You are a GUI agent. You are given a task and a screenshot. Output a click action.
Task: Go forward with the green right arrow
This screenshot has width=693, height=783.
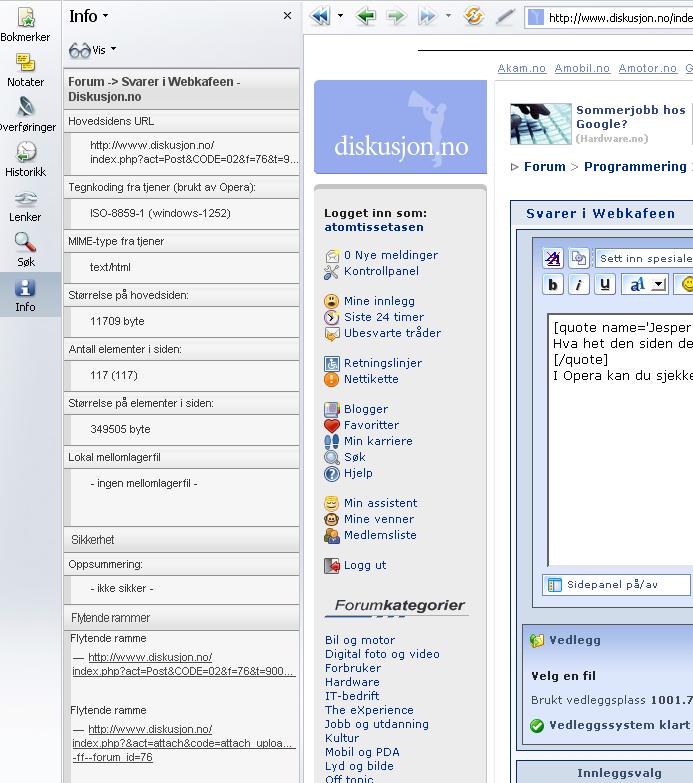[x=396, y=16]
